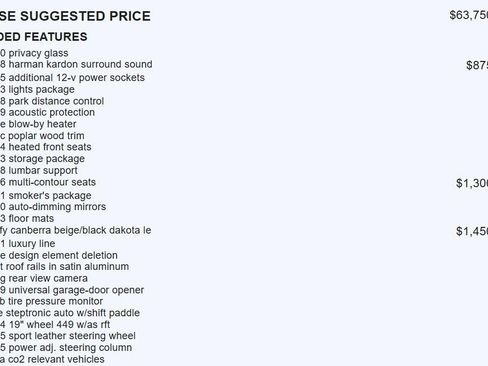Click the co2 relevant vehicles line
This screenshot has height=366, width=488.
(52, 359)
